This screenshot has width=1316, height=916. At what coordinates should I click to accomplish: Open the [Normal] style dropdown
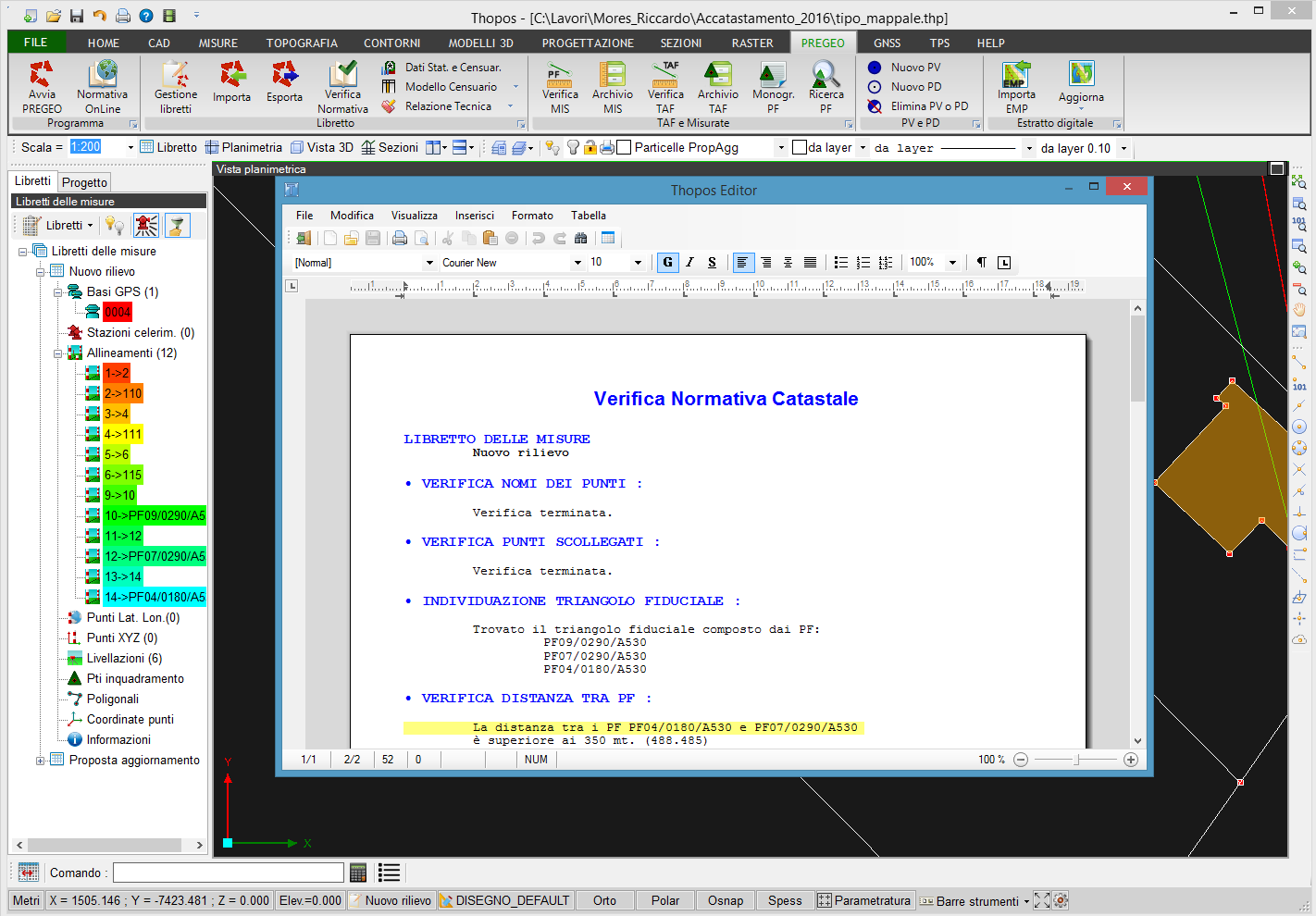pyautogui.click(x=429, y=263)
